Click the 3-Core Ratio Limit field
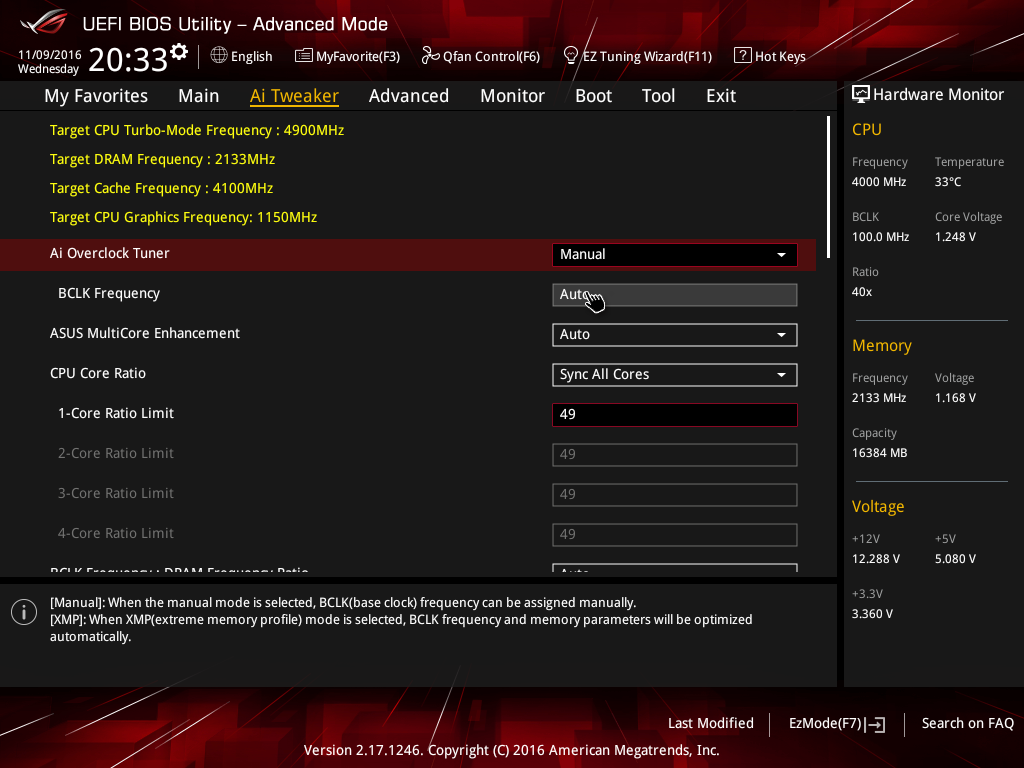1024x768 pixels. (675, 494)
